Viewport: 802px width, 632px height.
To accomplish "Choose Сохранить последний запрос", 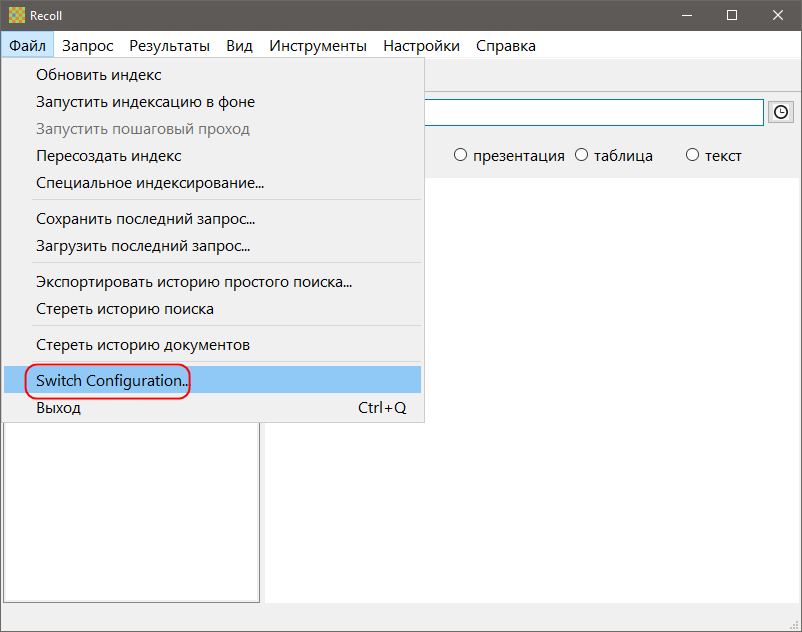I will (x=145, y=218).
